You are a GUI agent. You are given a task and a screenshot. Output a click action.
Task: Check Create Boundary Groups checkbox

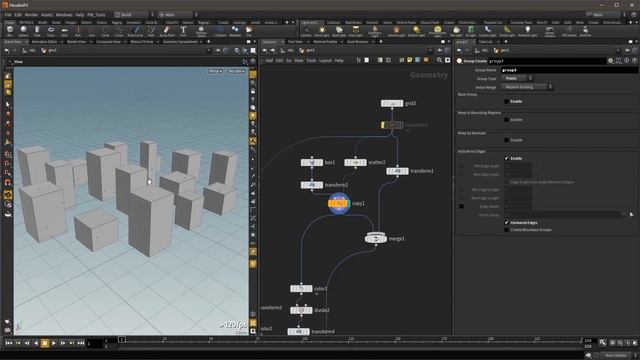507,230
